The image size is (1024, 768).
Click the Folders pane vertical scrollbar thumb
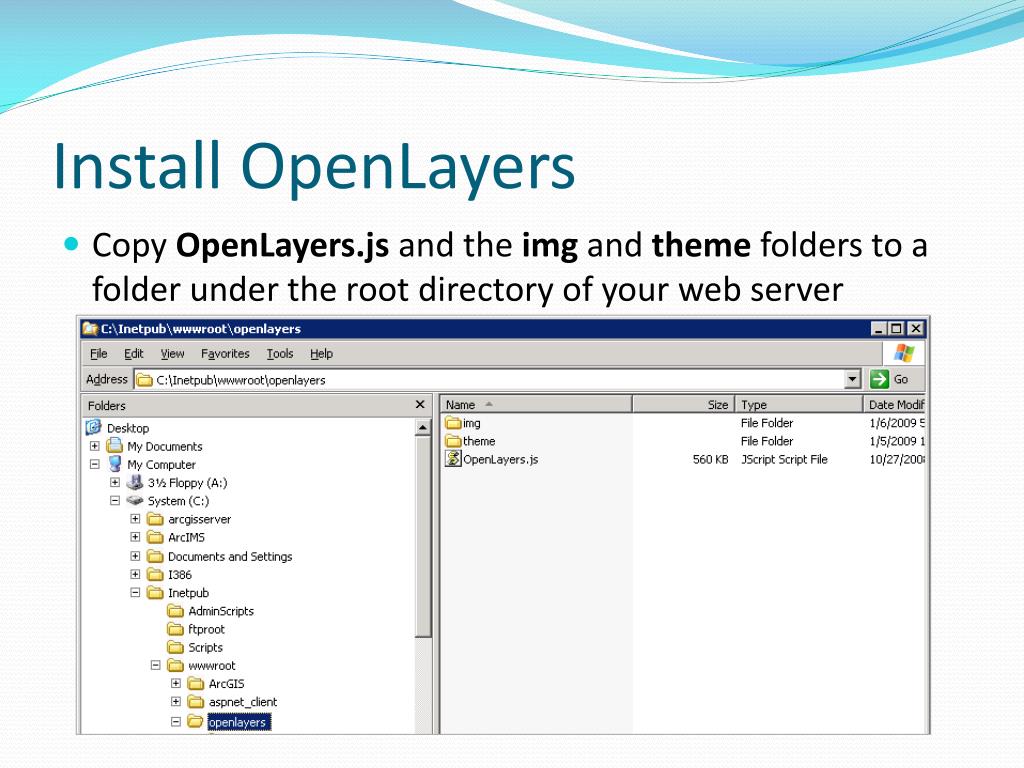coord(423,537)
